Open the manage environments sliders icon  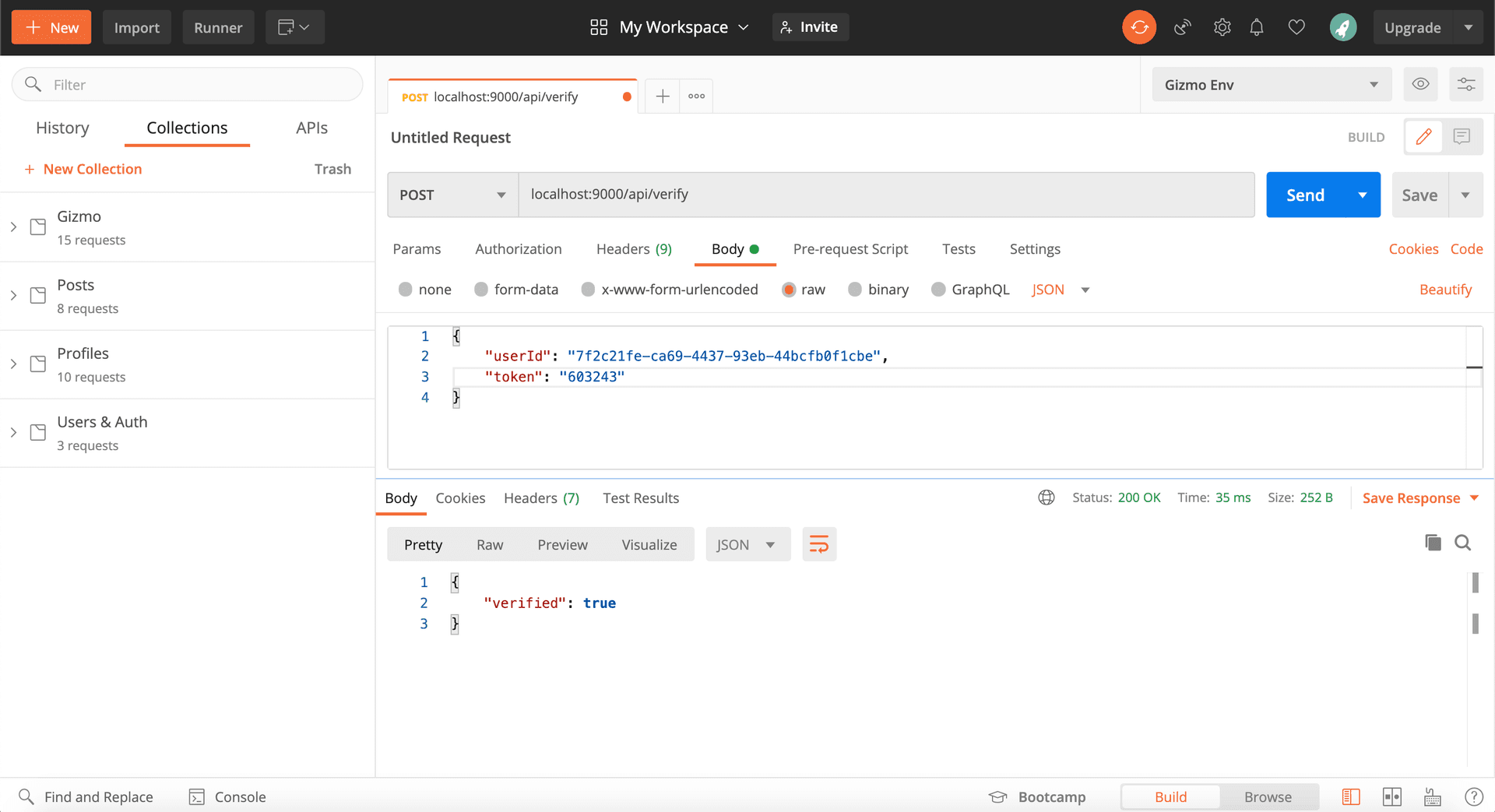point(1466,84)
